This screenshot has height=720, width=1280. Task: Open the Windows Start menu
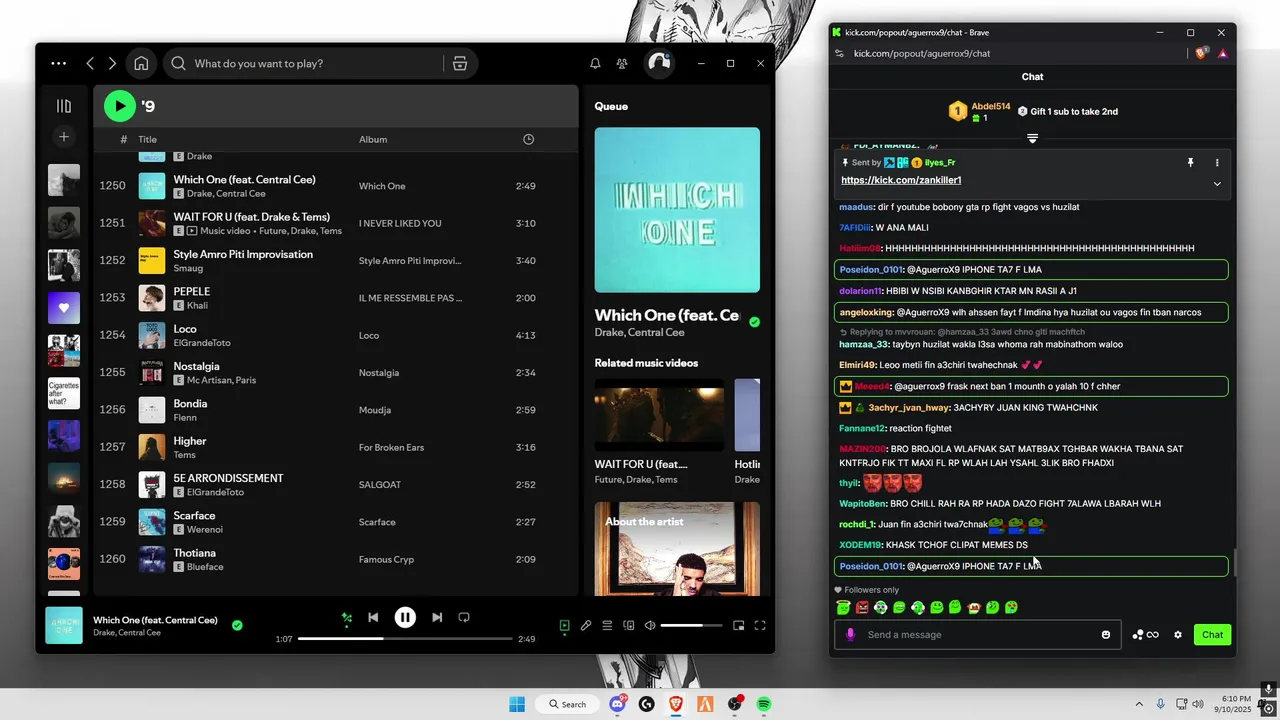click(517, 704)
